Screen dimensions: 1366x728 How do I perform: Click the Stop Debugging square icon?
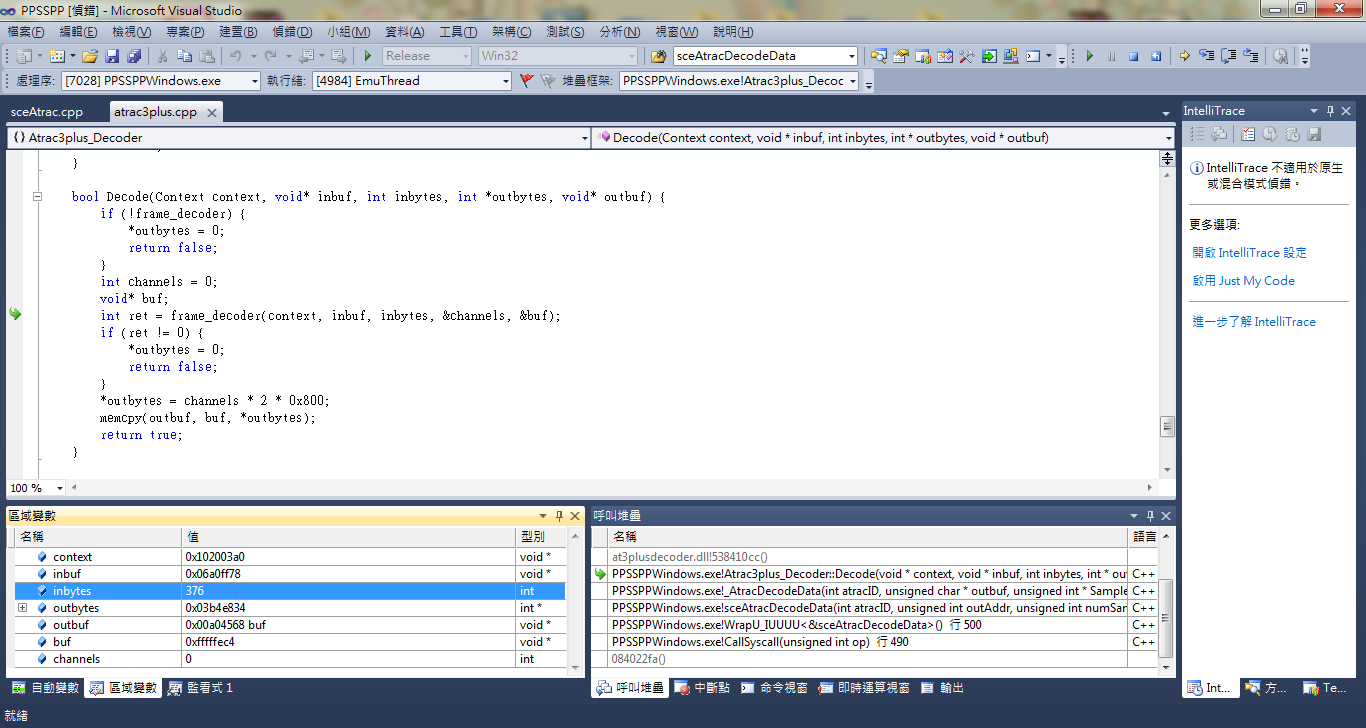[x=1134, y=56]
